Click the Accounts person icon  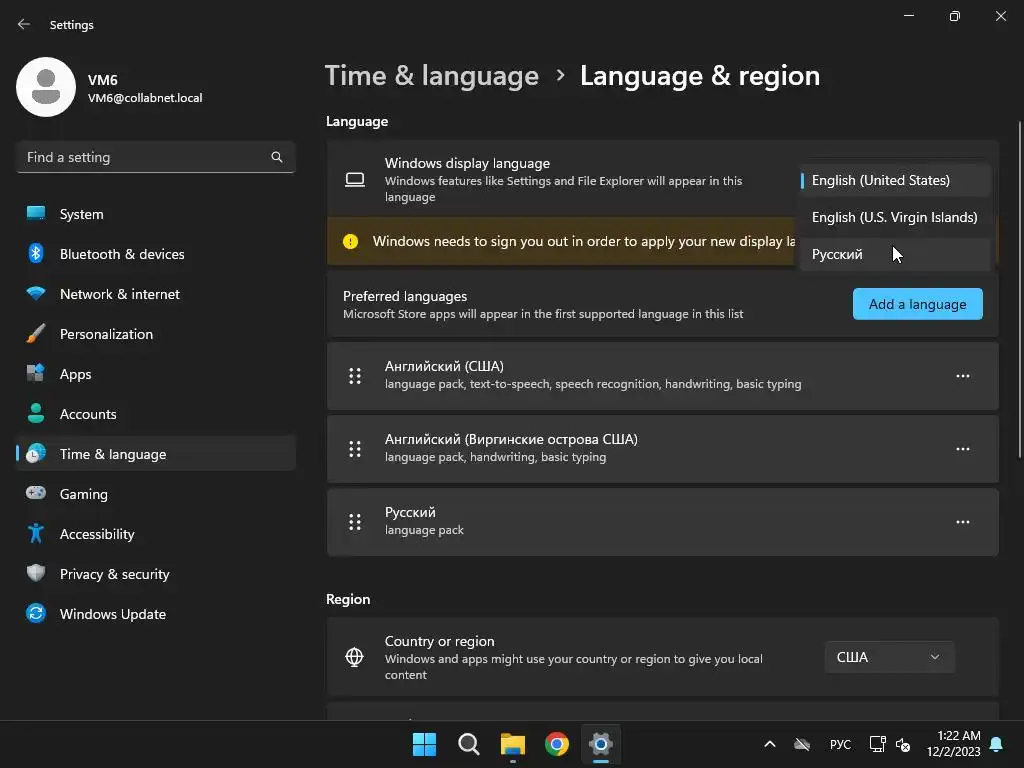[x=36, y=413]
